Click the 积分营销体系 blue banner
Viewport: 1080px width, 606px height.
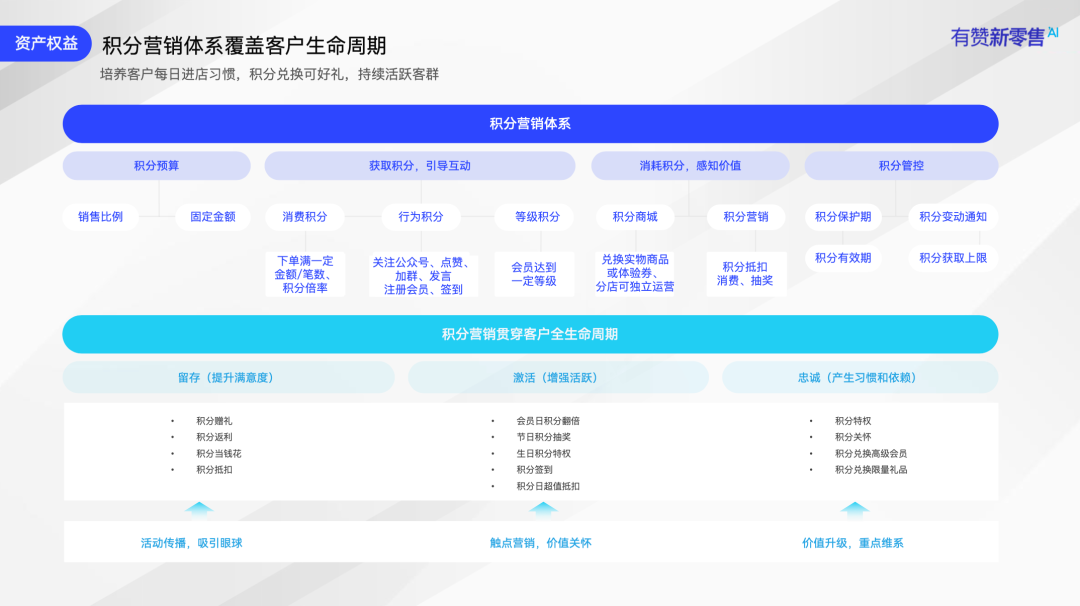(x=530, y=124)
